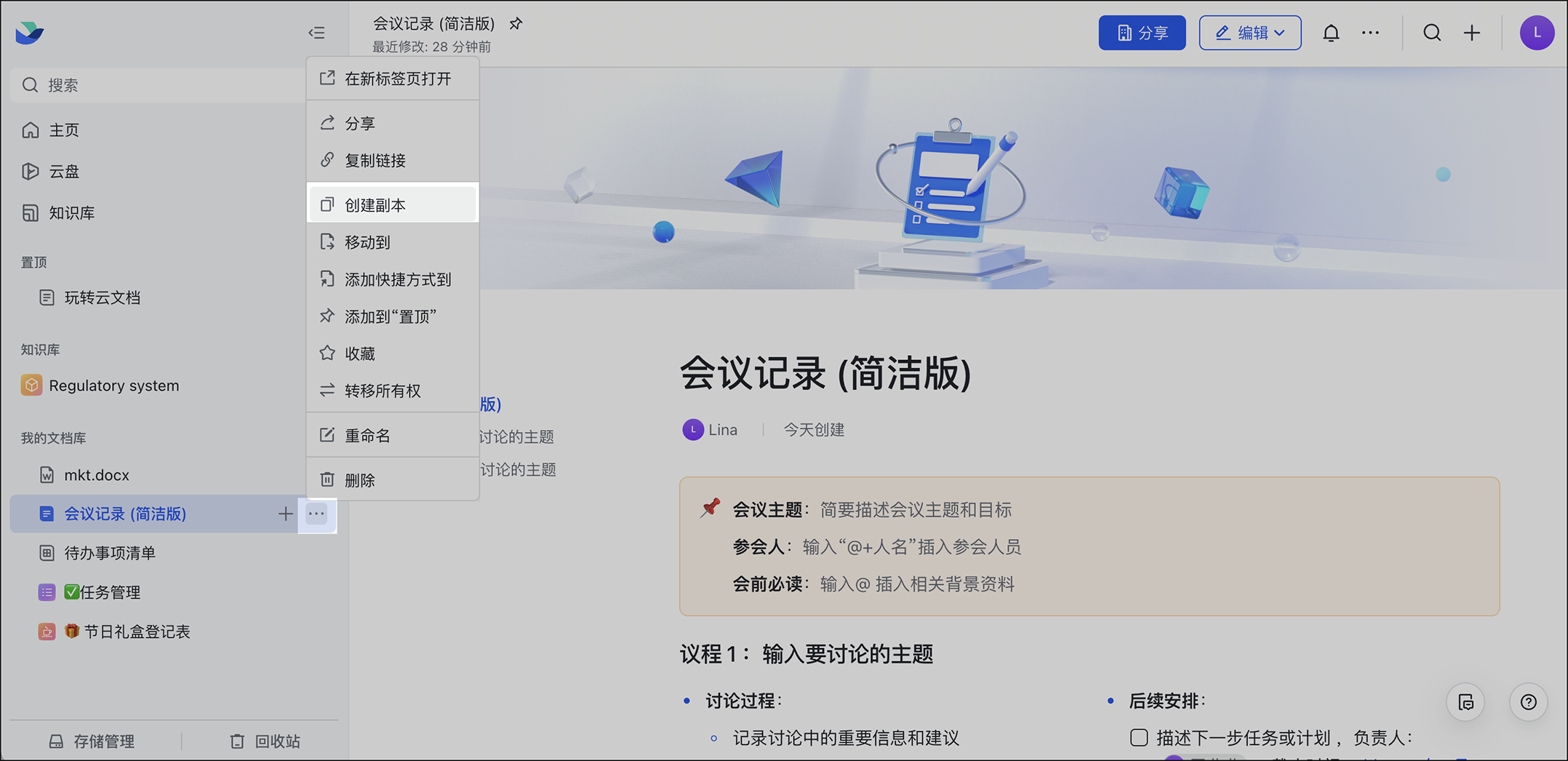
Task: Select 创建副本 menu item
Action: pyautogui.click(x=393, y=205)
